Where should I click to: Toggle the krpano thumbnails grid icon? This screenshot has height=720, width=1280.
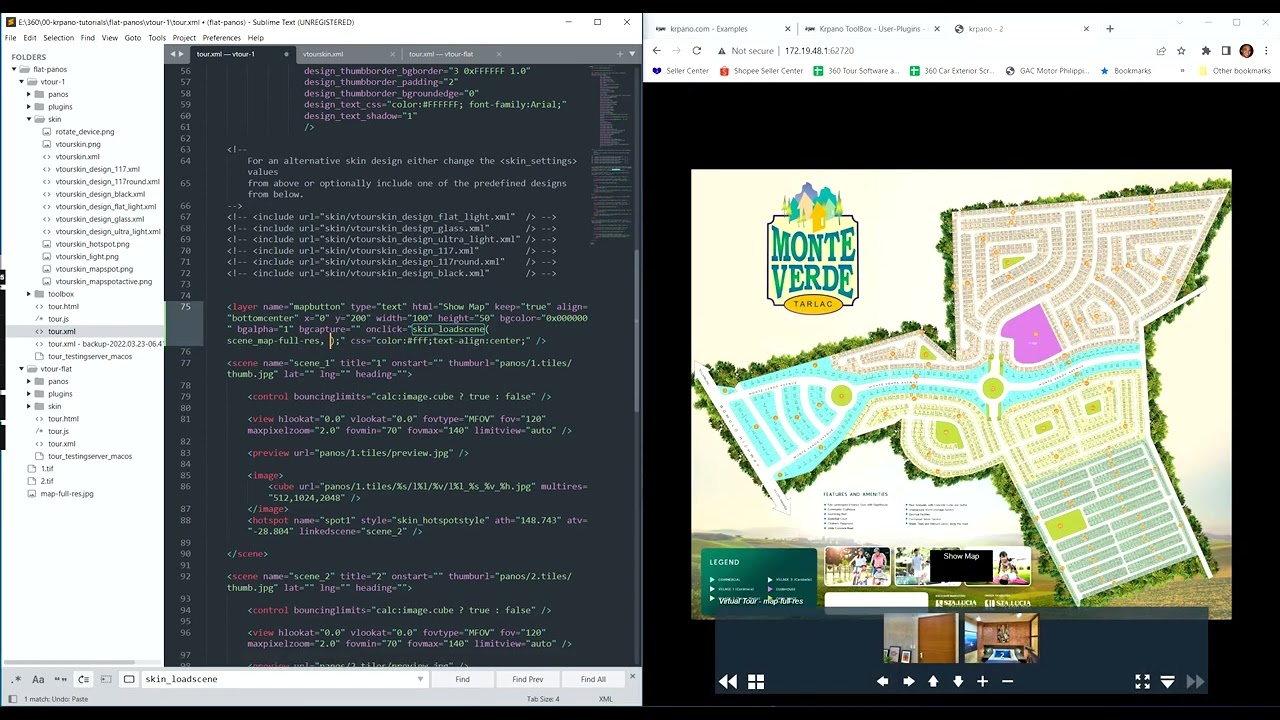click(756, 682)
